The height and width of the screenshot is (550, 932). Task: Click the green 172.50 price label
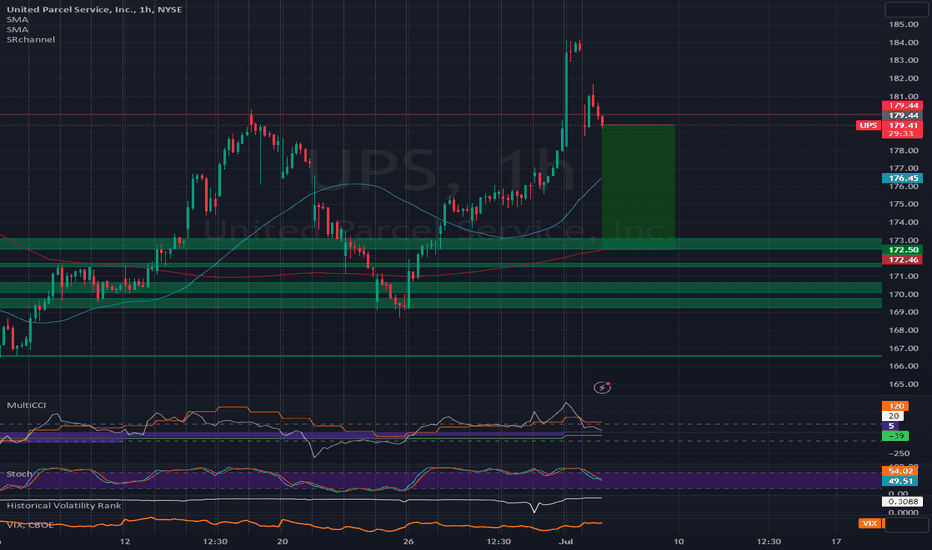tap(903, 250)
